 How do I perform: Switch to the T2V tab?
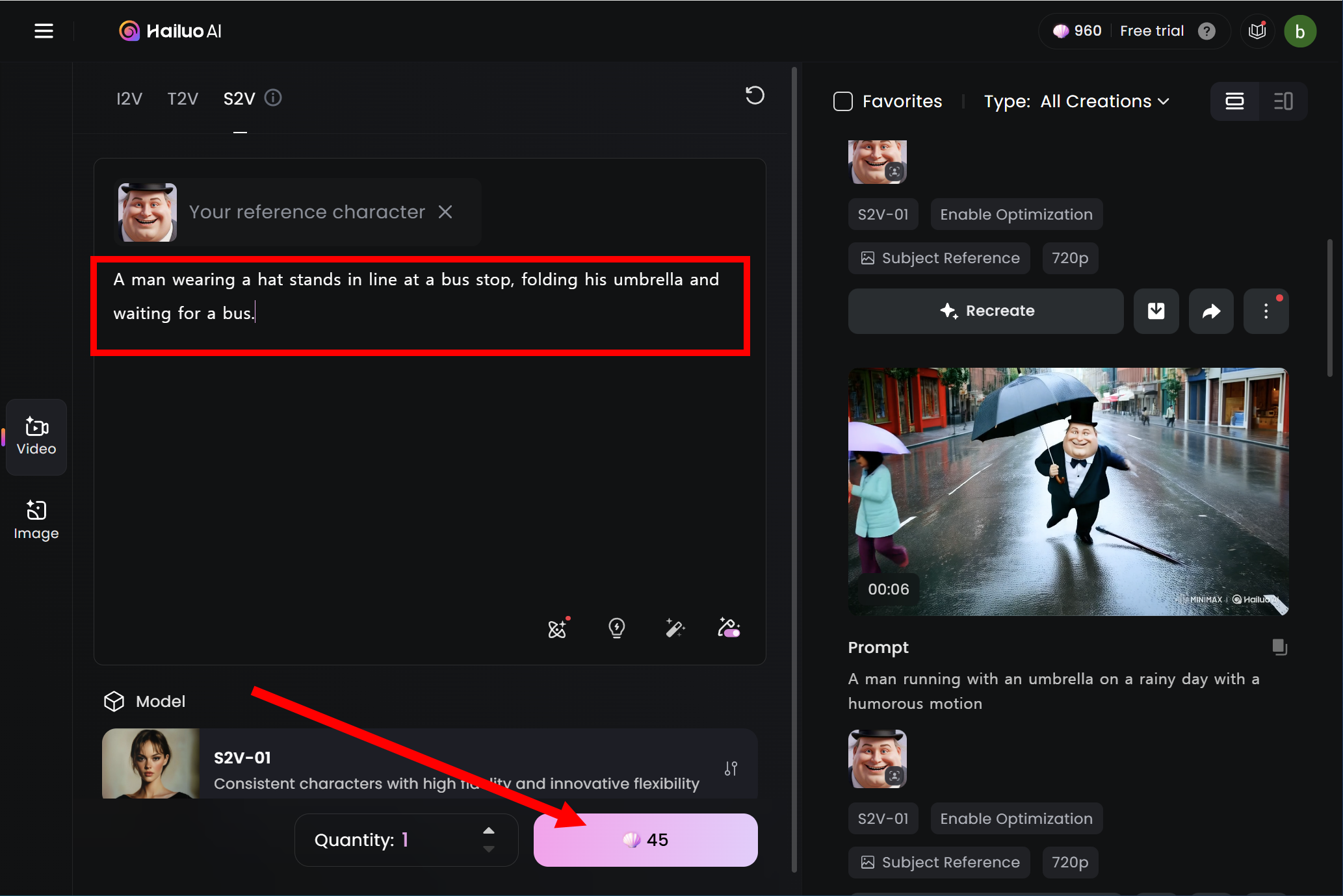[182, 99]
